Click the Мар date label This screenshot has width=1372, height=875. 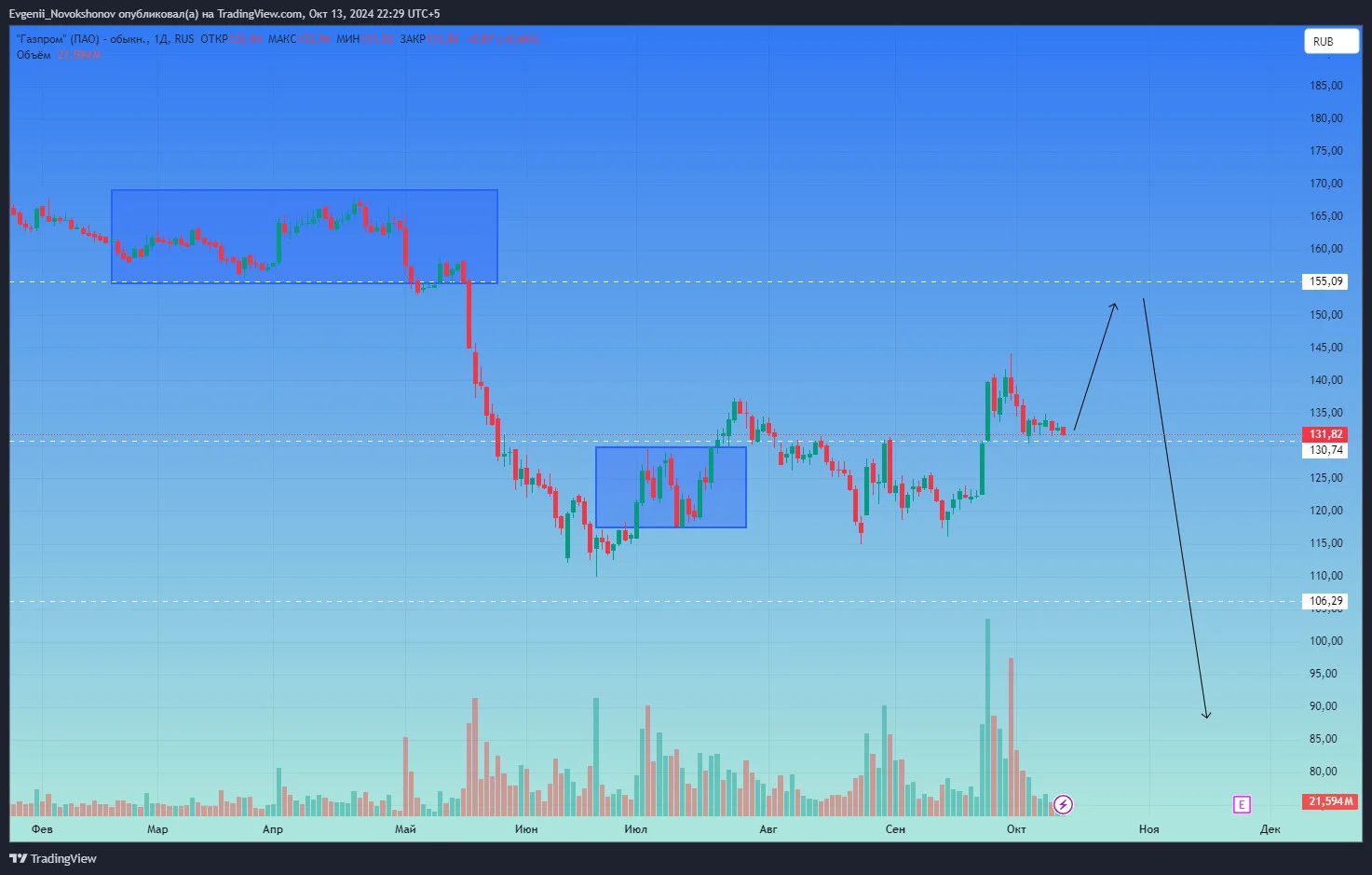[x=157, y=829]
